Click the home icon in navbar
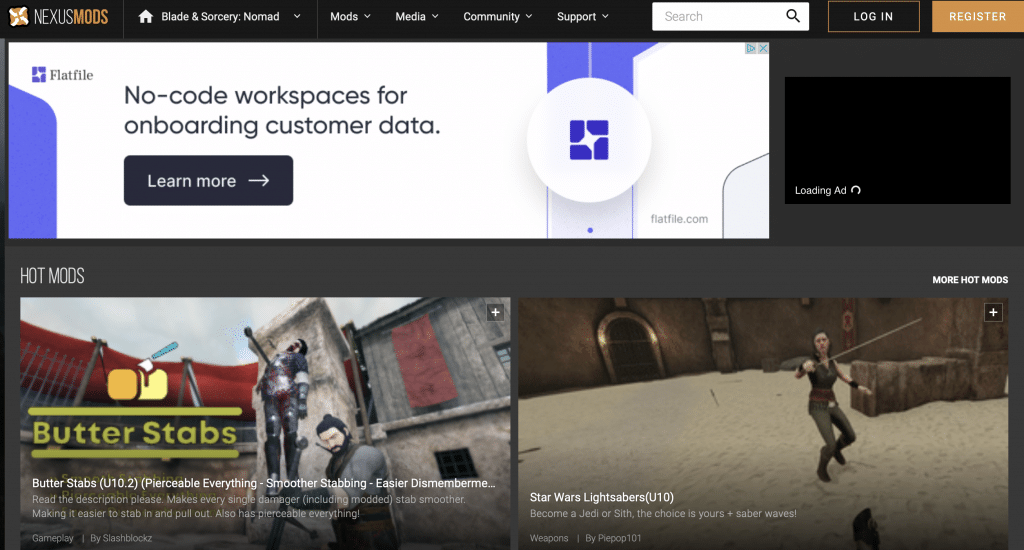This screenshot has height=550, width=1024. [146, 16]
